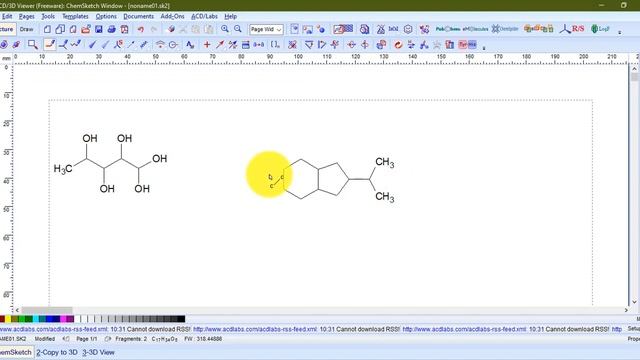Click the red plus charge tool
The width and height of the screenshot is (640, 360).
coord(207,44)
